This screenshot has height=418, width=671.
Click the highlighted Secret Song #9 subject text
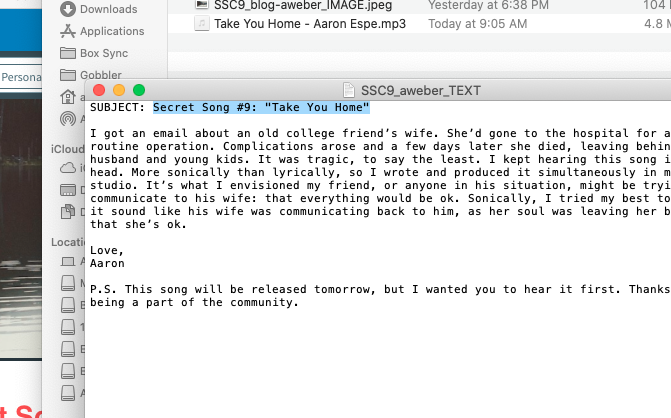pos(261,107)
